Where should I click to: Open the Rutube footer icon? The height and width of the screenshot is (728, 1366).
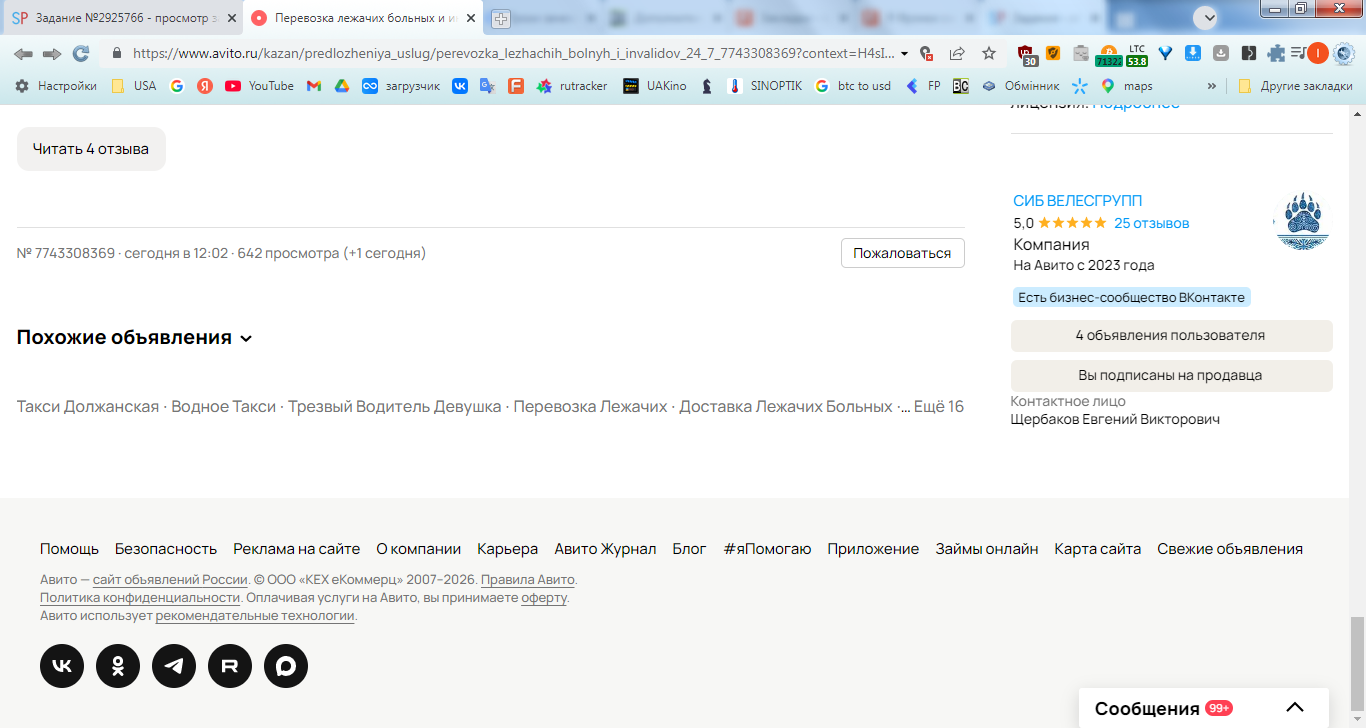click(x=230, y=666)
